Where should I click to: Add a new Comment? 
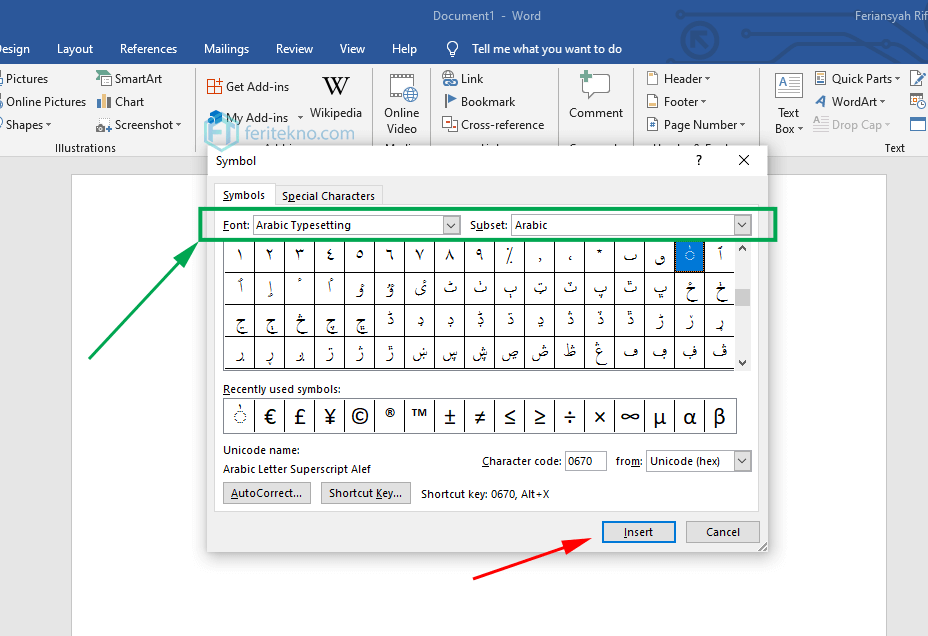595,95
